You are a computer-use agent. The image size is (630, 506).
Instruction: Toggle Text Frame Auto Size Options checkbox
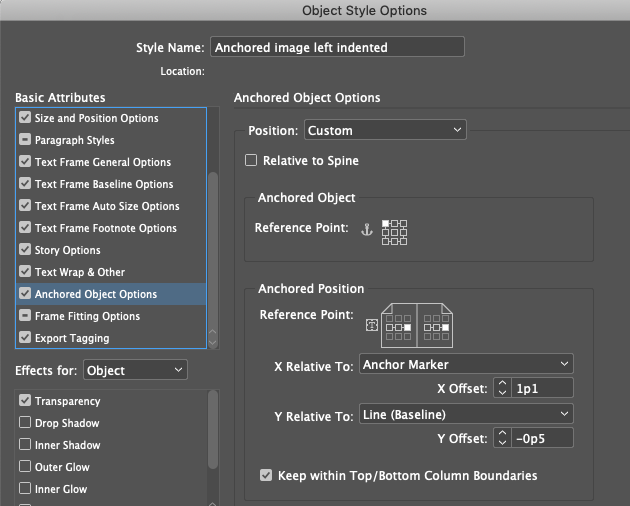point(25,205)
